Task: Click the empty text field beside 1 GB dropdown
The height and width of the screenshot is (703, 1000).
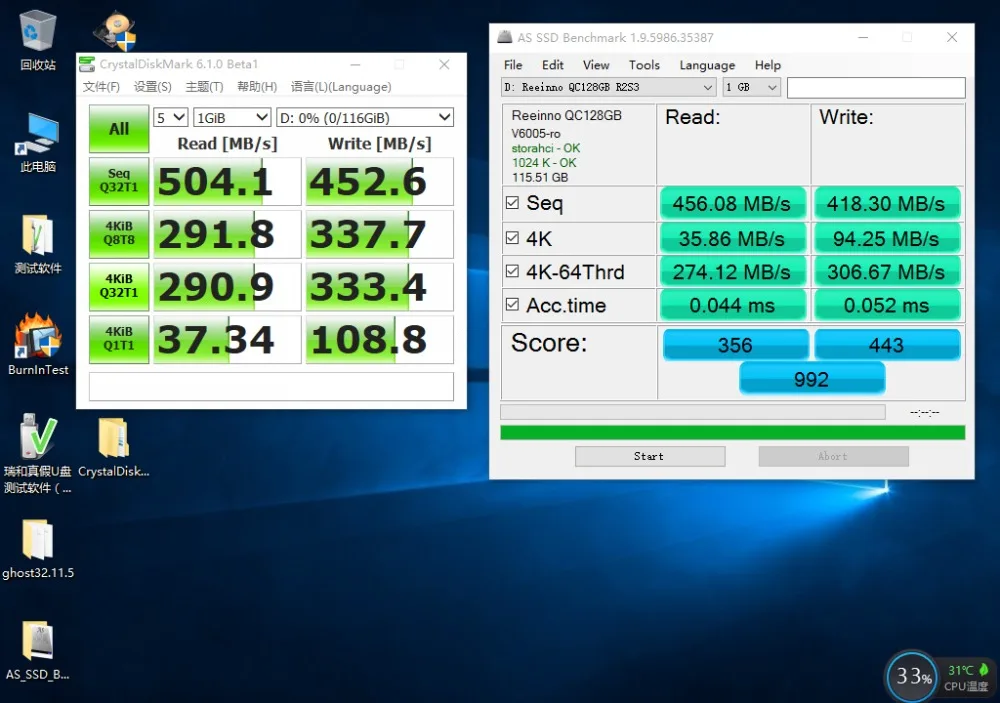Action: coord(876,87)
